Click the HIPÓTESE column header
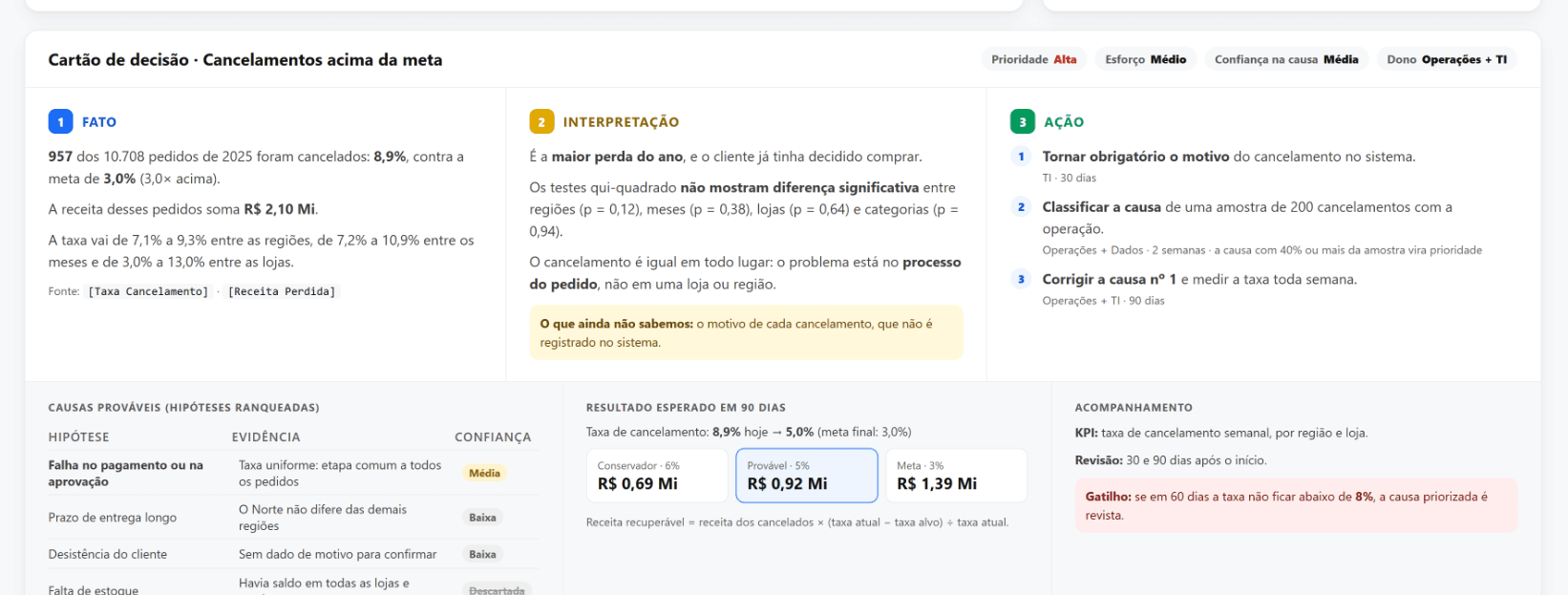Viewport: 1568px width, 595px height. (x=79, y=436)
